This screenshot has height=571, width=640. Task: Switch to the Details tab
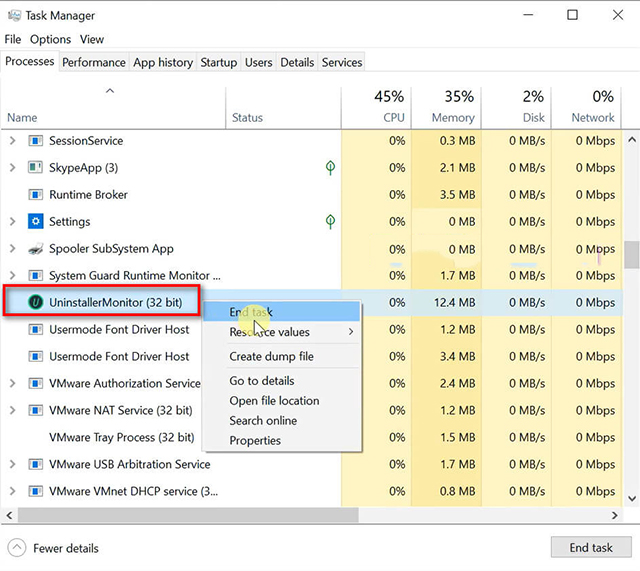[297, 62]
